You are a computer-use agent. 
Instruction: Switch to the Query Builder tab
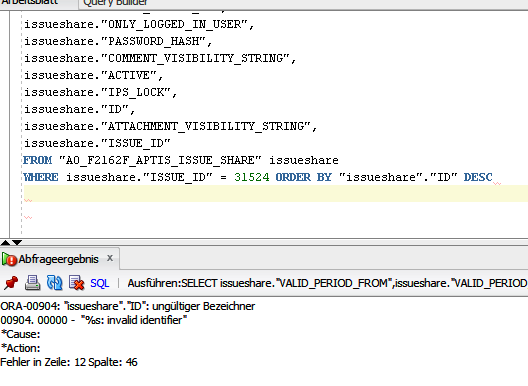(115, 3)
